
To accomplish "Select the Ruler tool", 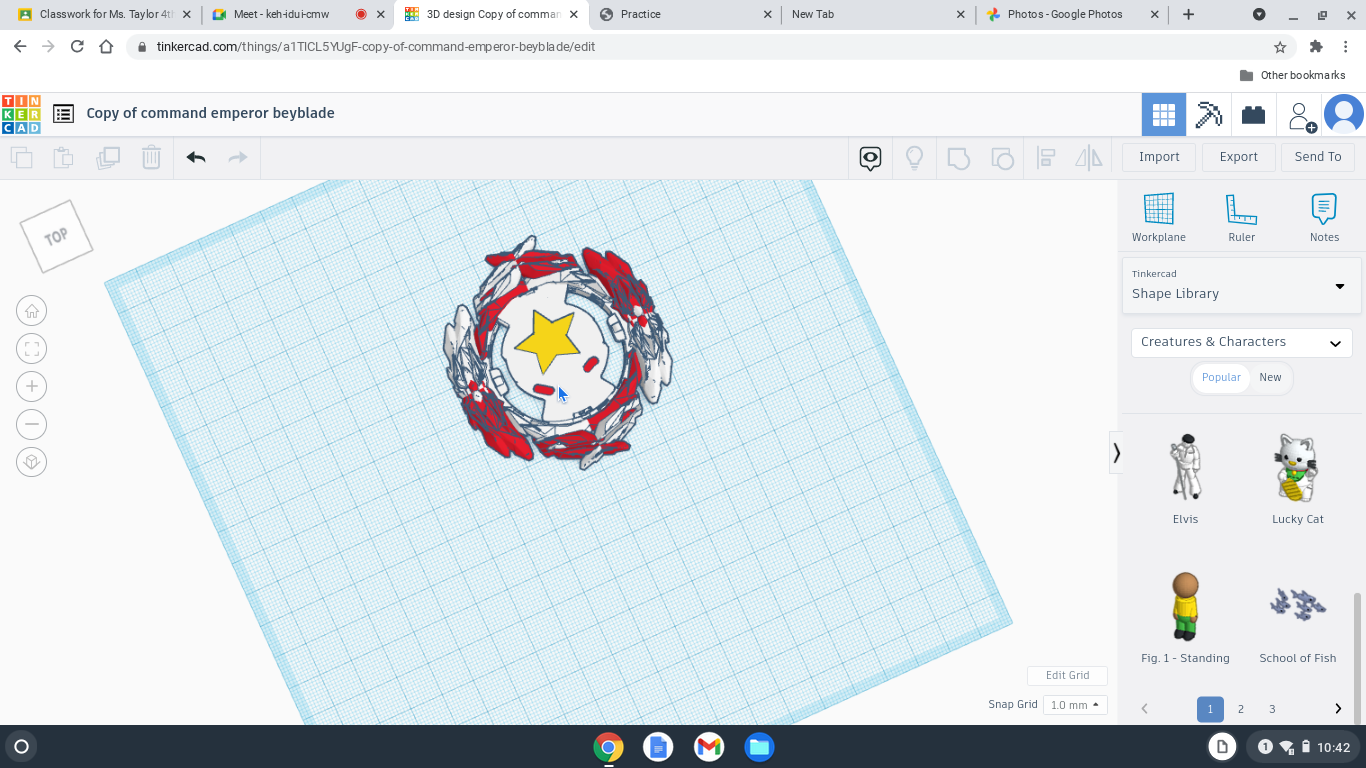I will pos(1241,217).
